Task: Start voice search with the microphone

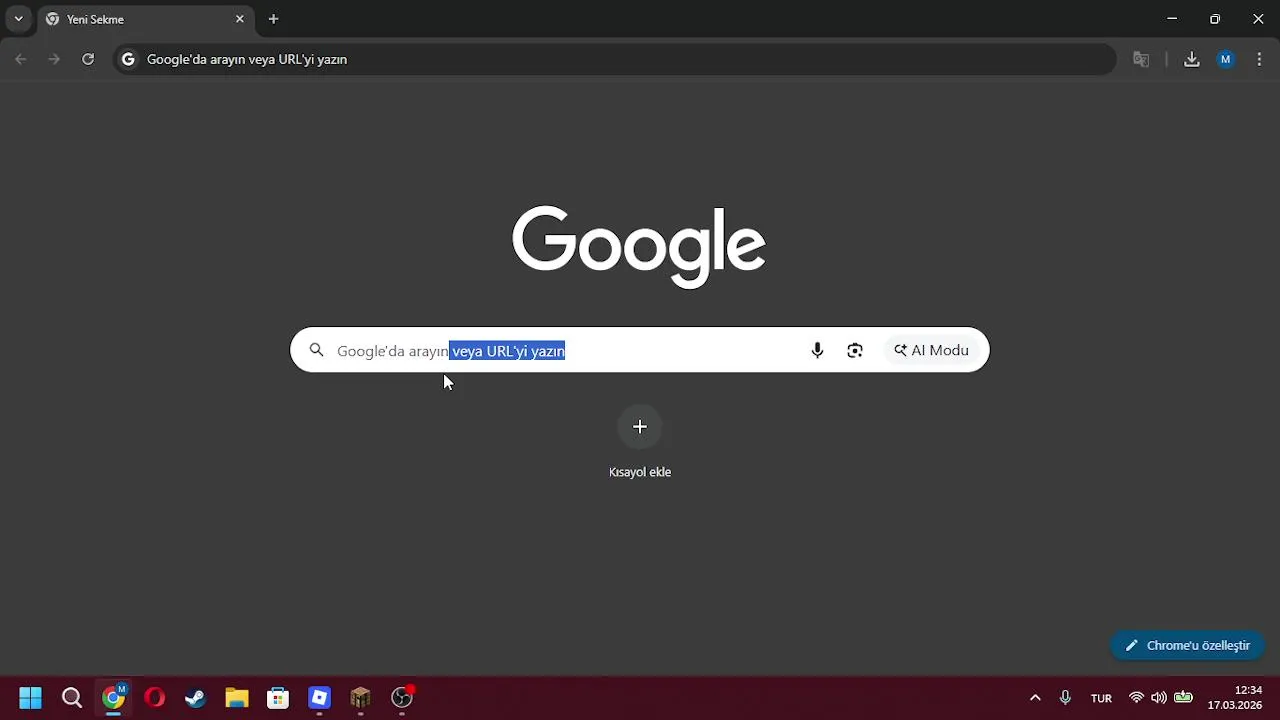Action: [x=817, y=350]
